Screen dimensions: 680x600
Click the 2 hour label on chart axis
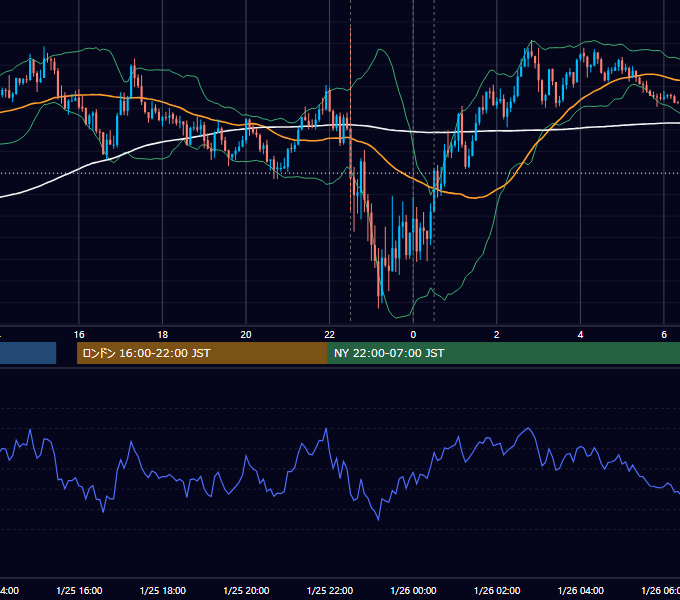coord(497,334)
